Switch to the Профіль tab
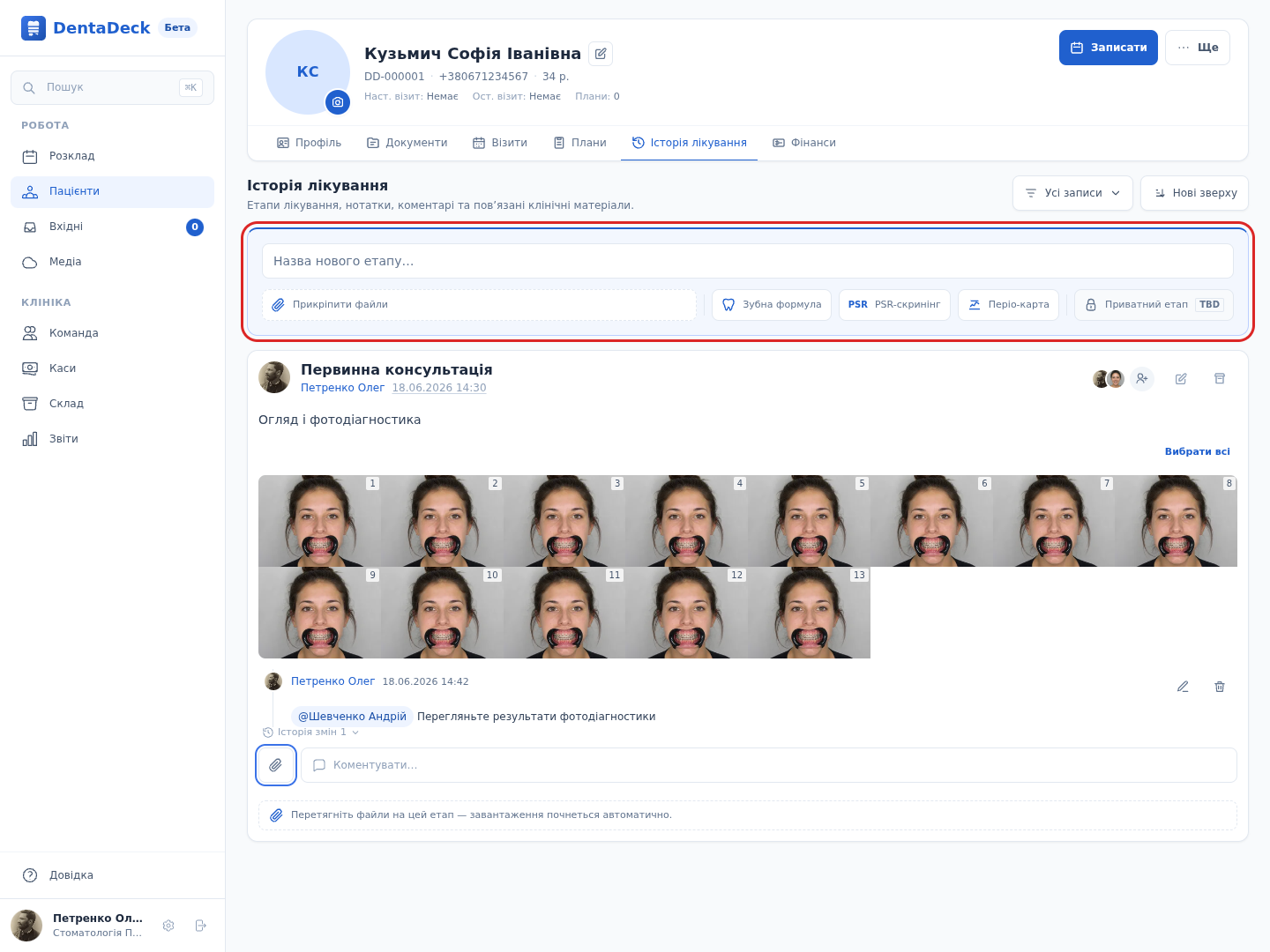Screen dimensions: 1270x952 [x=309, y=143]
